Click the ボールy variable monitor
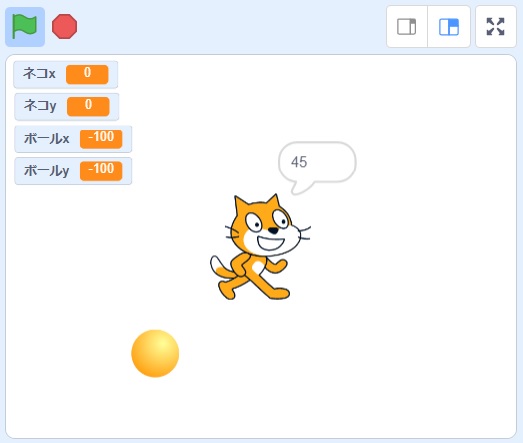 73,171
